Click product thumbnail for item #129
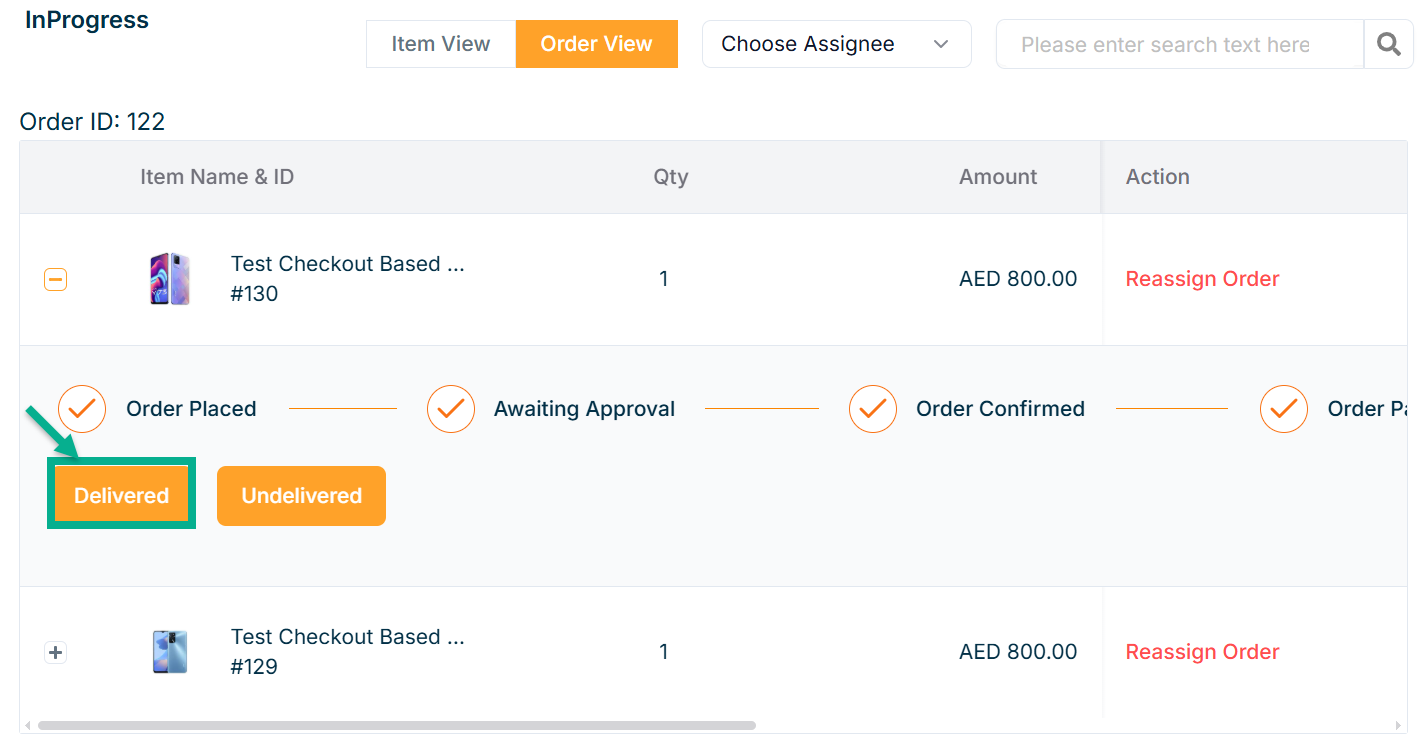 (x=169, y=652)
